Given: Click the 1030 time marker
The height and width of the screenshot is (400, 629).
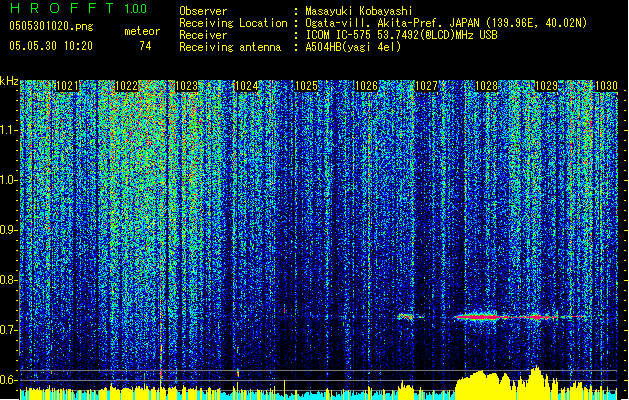Looking at the screenshot, I should click(x=606, y=86).
